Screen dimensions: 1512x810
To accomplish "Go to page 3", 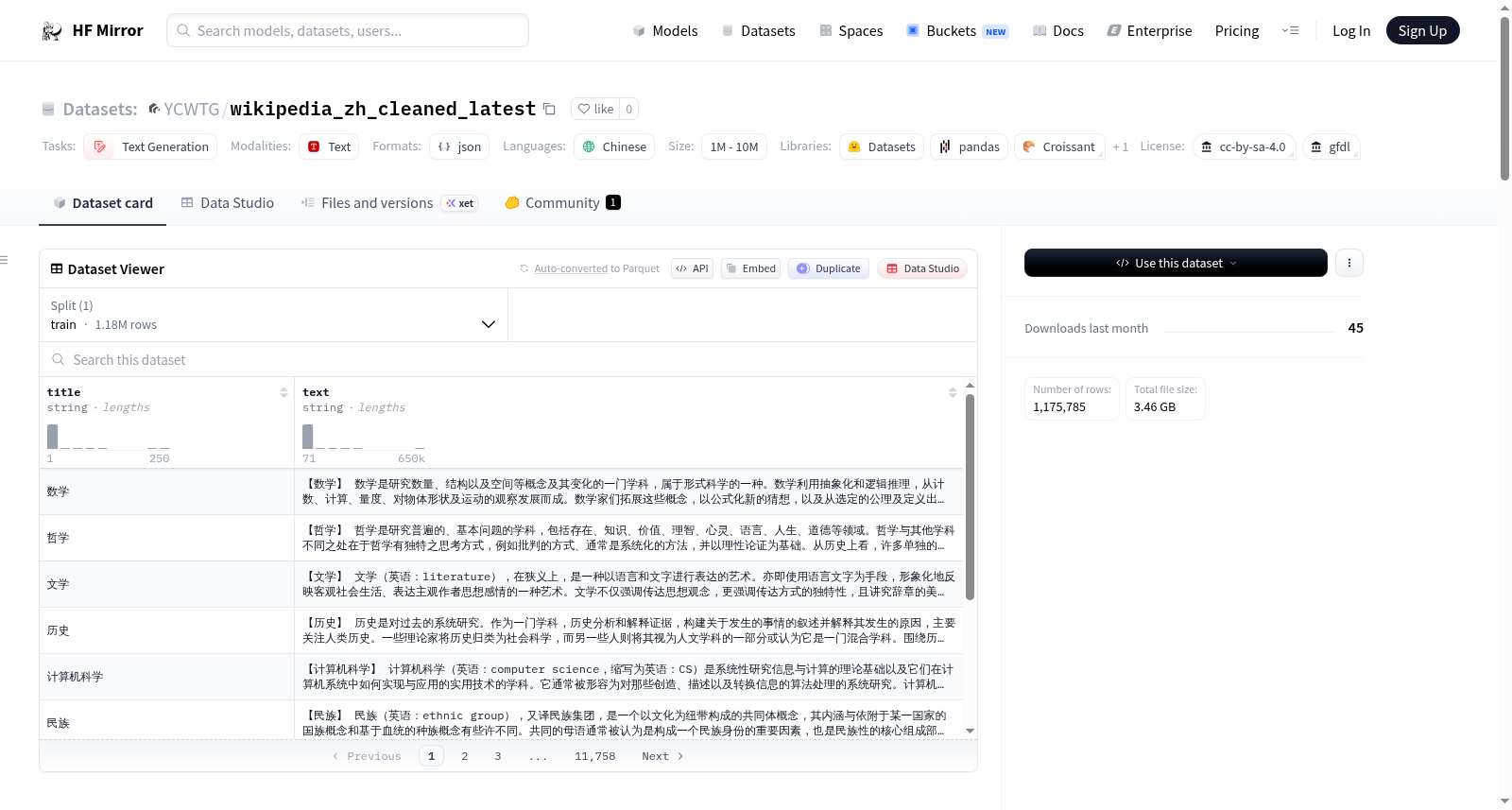I will tap(498, 756).
